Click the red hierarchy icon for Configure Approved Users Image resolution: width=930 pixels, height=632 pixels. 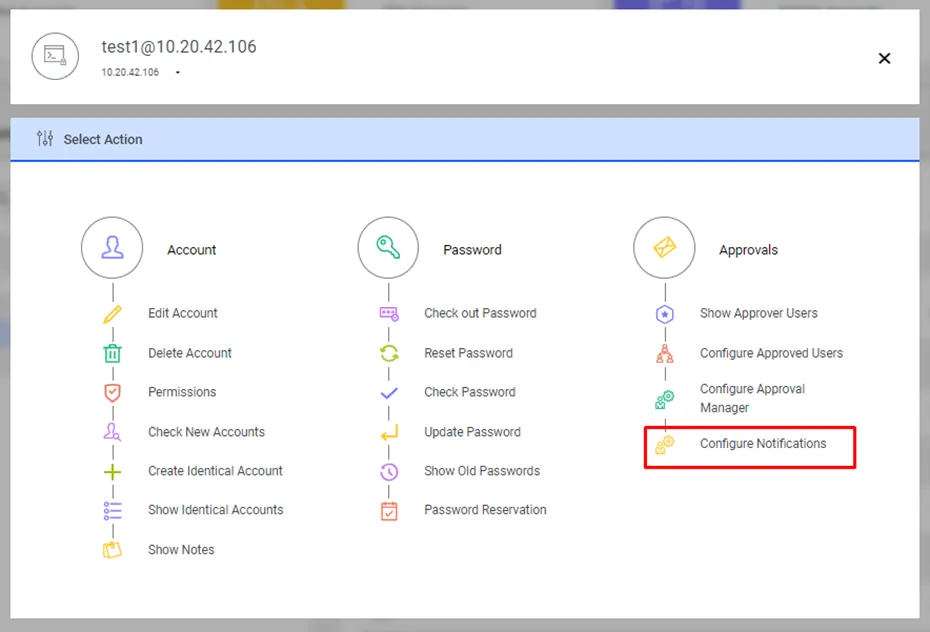(665, 353)
